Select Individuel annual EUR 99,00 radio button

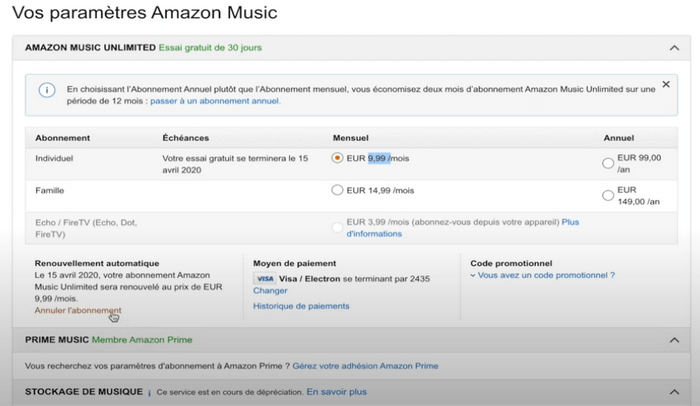point(608,163)
